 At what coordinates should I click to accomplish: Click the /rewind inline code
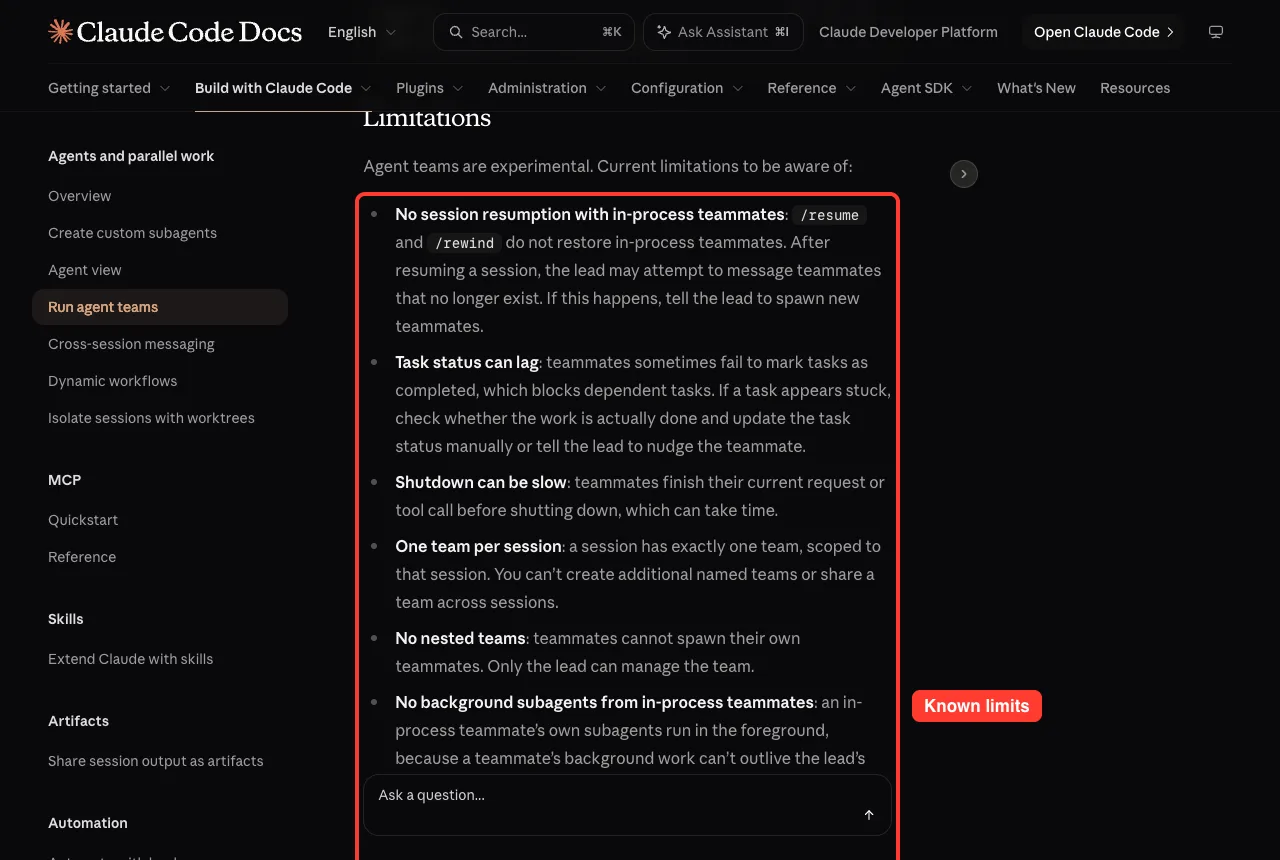pos(464,243)
